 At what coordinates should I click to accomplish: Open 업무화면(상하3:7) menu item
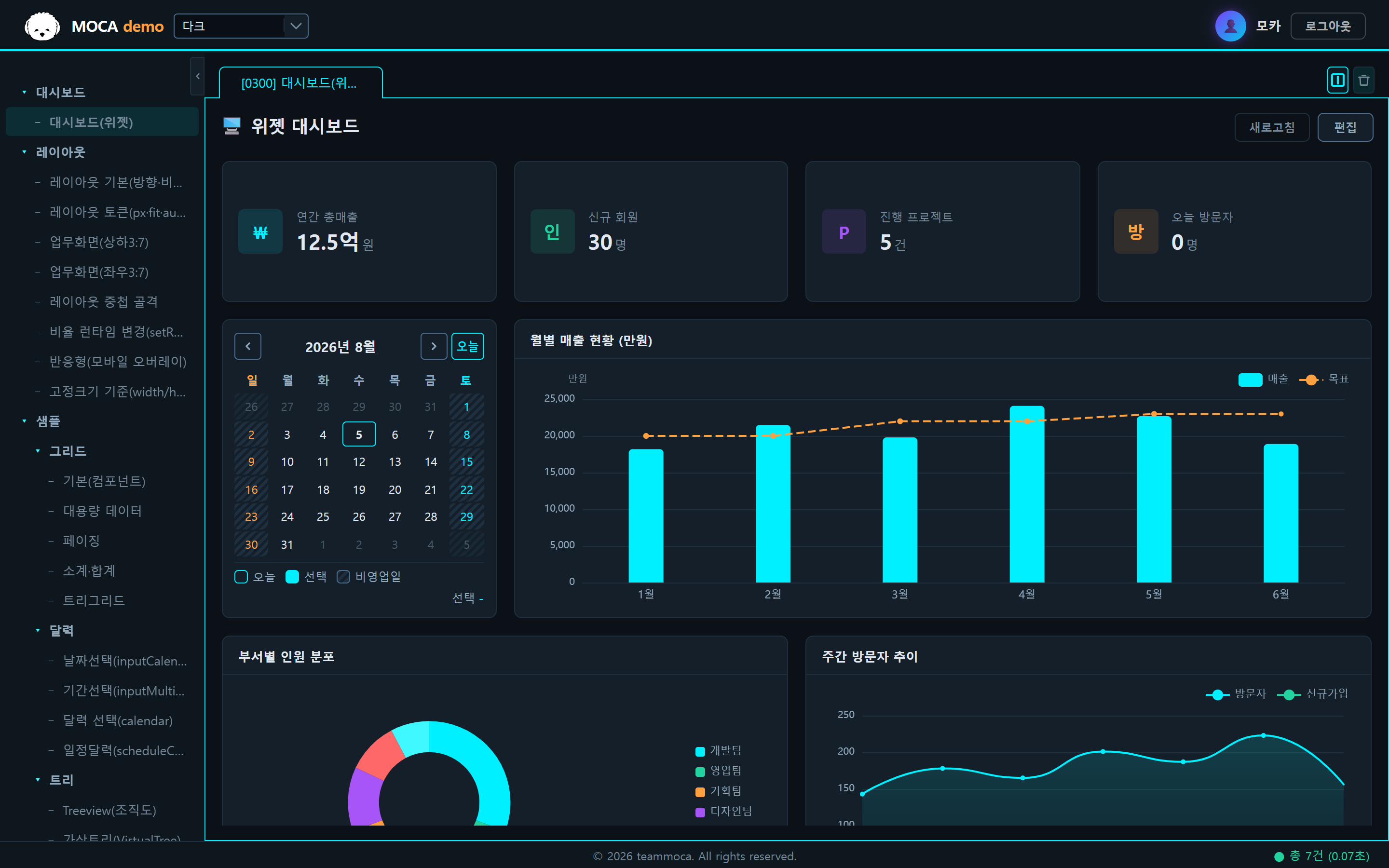[99, 242]
